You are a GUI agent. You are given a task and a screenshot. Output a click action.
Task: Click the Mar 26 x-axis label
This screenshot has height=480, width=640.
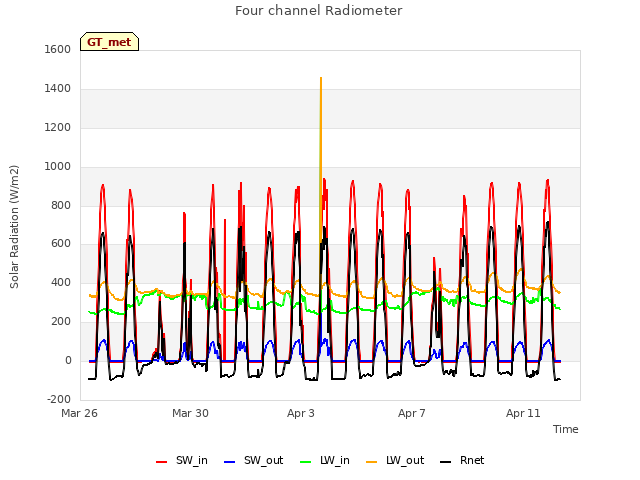[80, 413]
